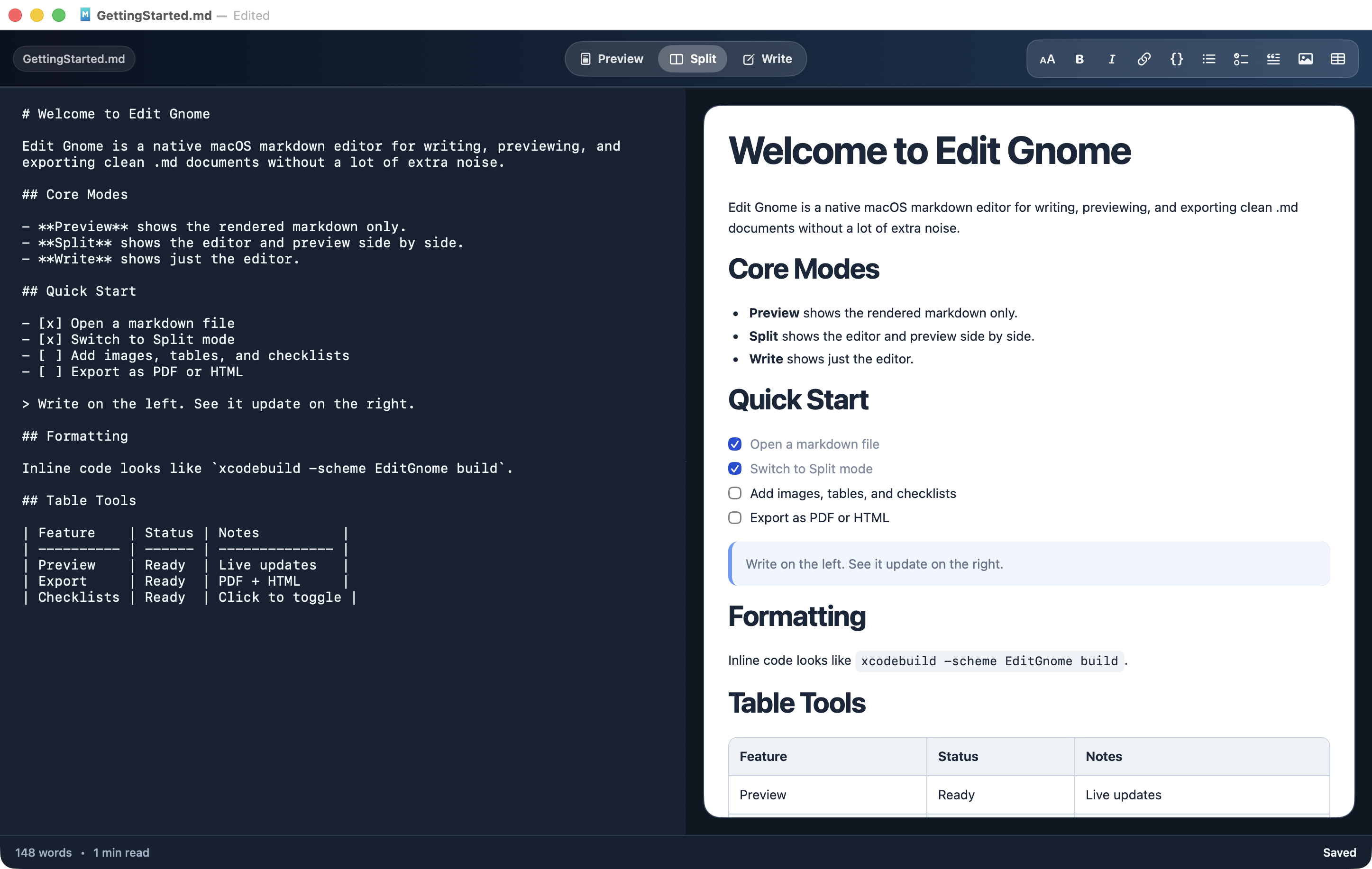Click the 'Edited' label in the title bar
The height and width of the screenshot is (869, 1372).
point(251,15)
